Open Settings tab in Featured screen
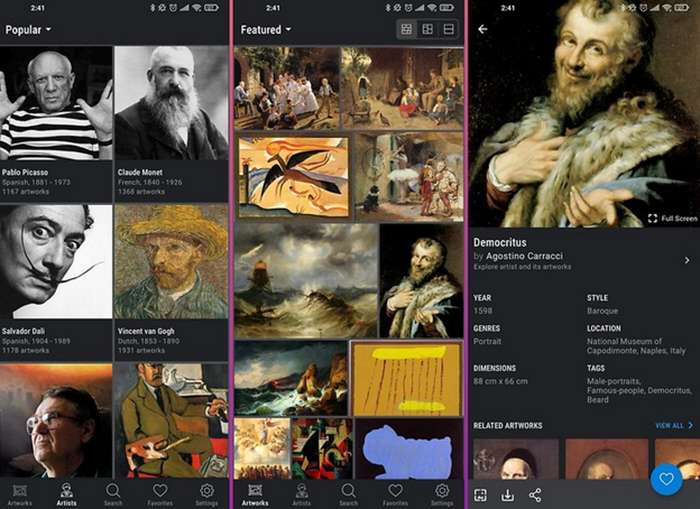Viewport: 700px width, 509px height. [x=442, y=495]
